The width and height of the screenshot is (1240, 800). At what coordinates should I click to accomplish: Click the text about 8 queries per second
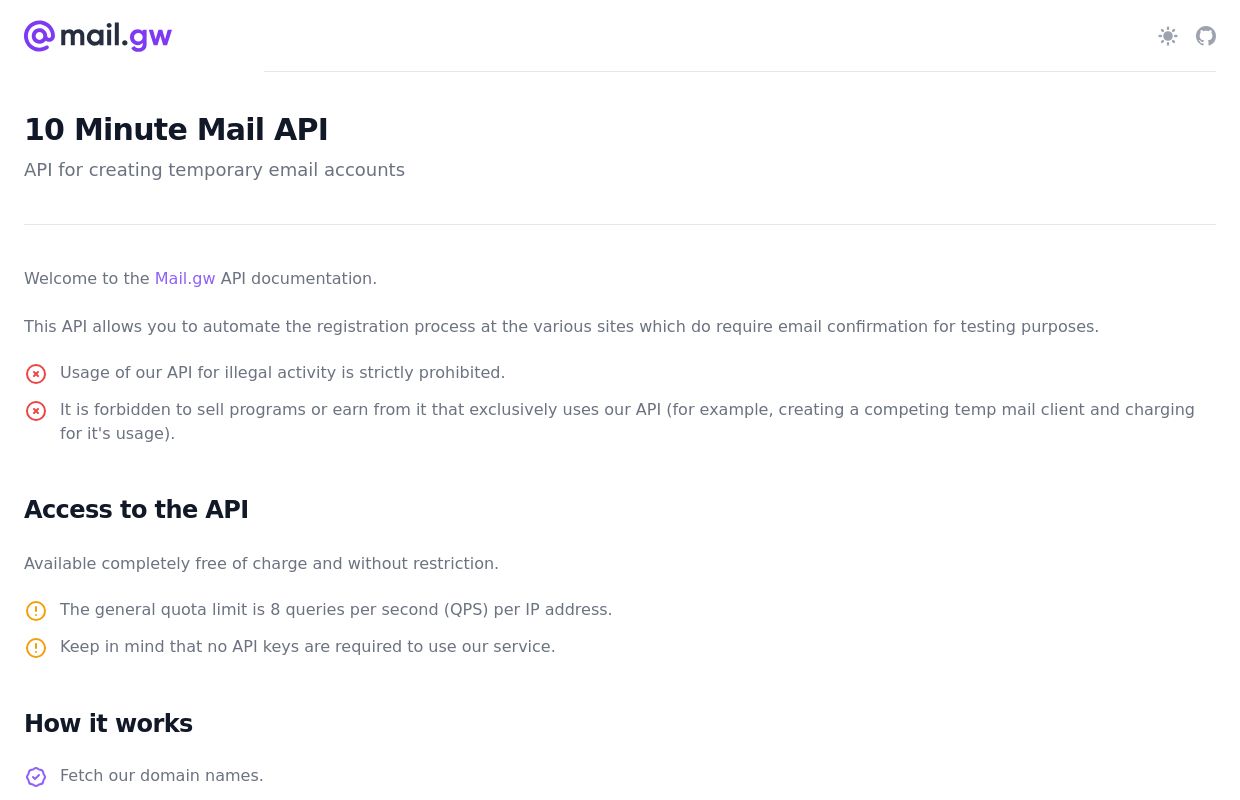click(336, 610)
